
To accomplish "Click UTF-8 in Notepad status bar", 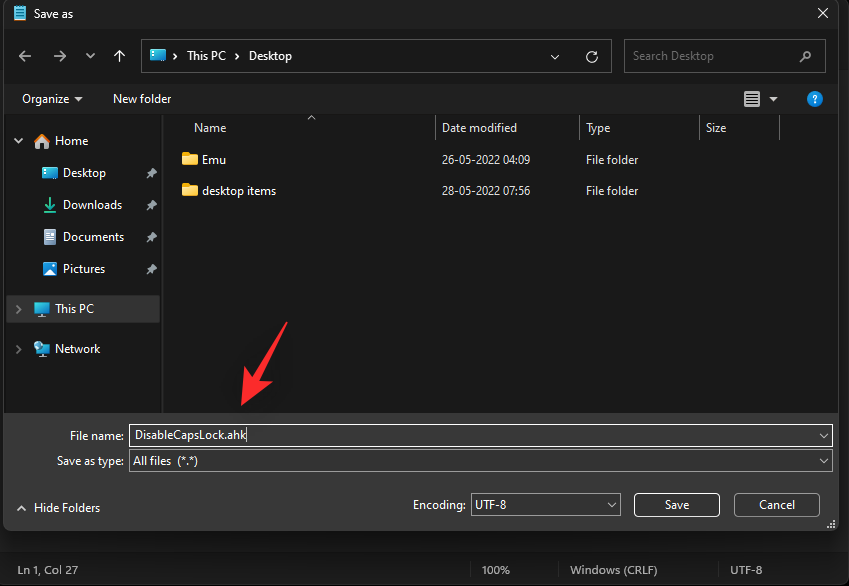I will pyautogui.click(x=746, y=570).
